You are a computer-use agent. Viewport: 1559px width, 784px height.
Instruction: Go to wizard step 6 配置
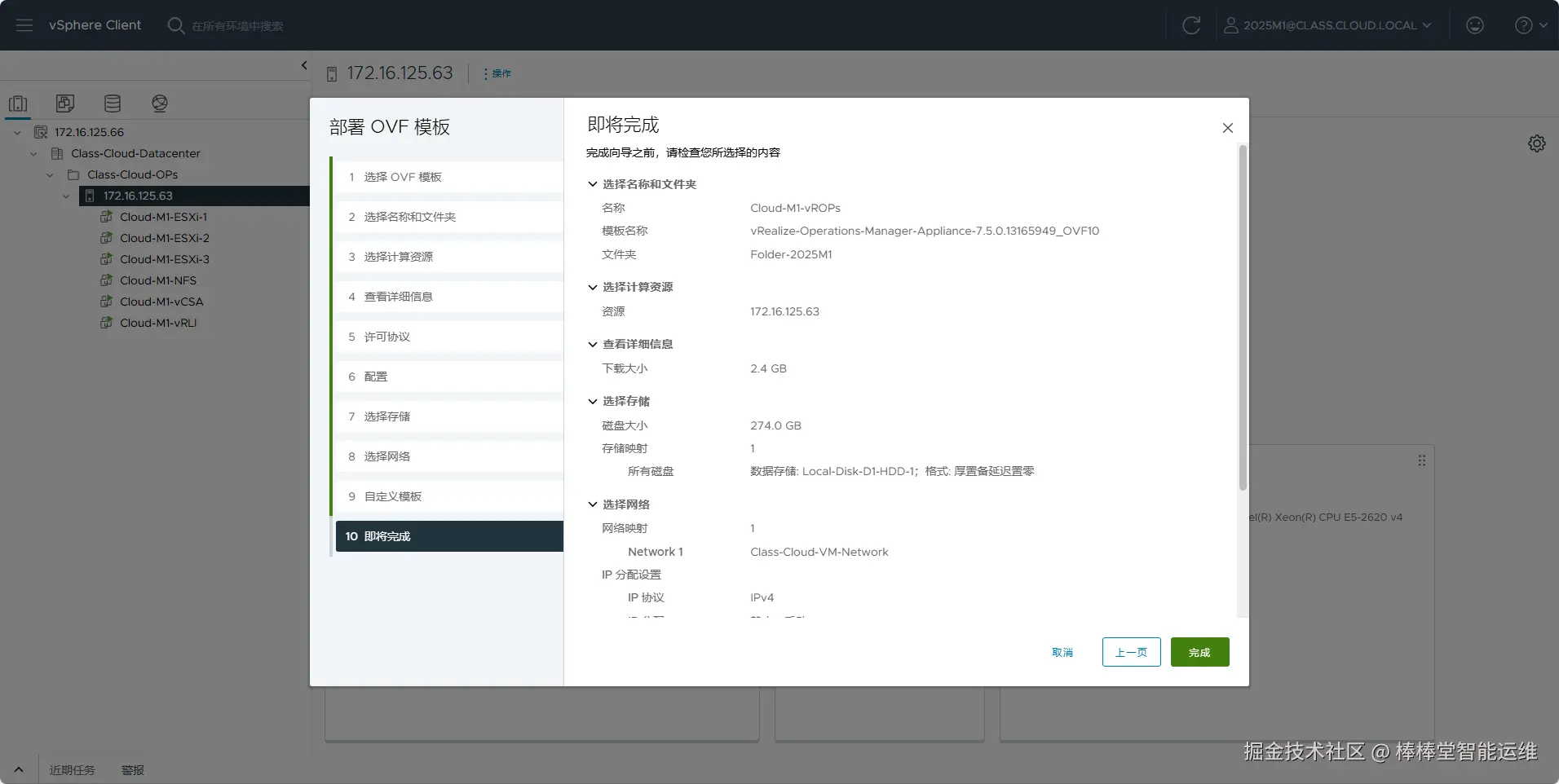[x=449, y=377]
